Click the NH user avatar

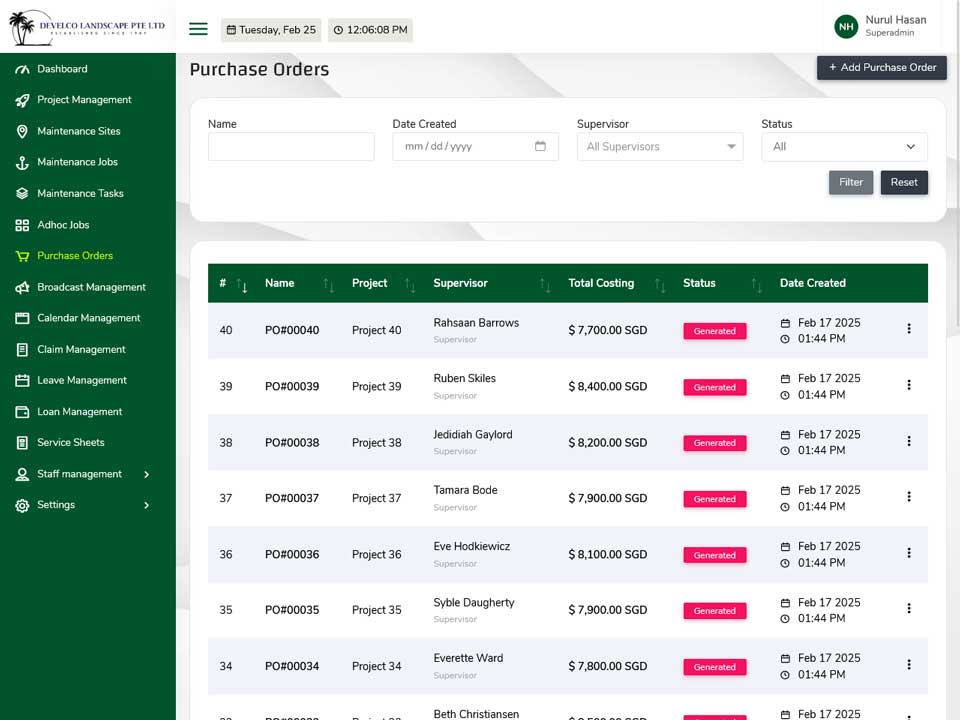[x=846, y=26]
